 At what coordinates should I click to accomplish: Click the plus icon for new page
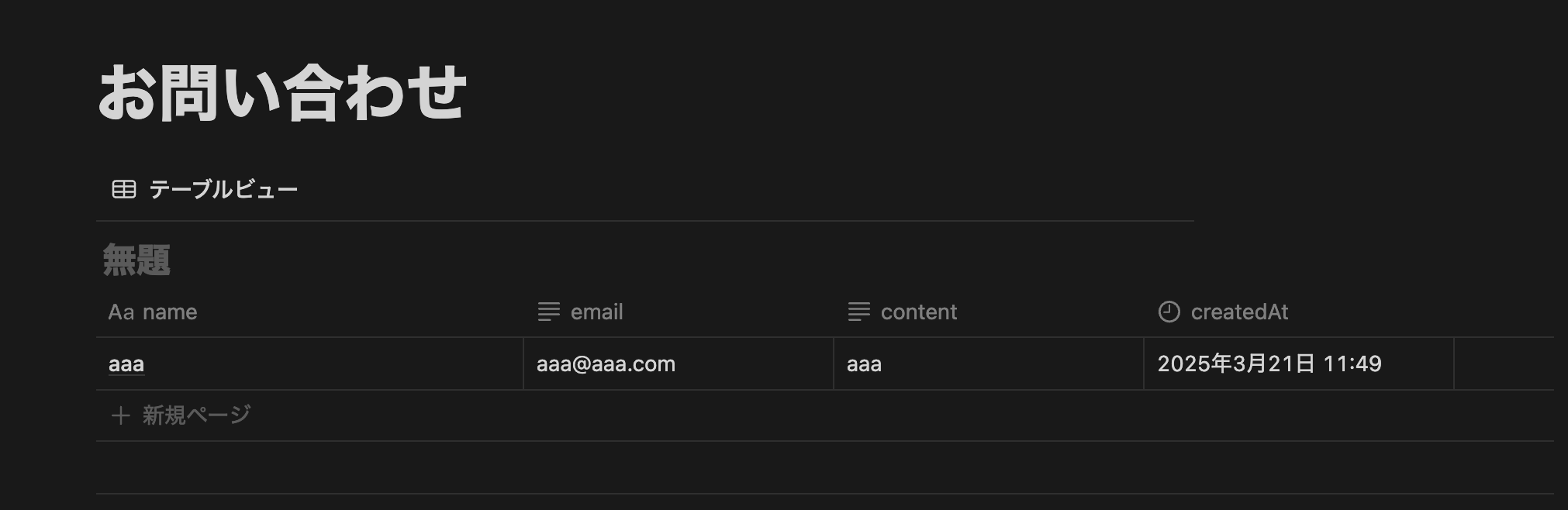coord(120,416)
